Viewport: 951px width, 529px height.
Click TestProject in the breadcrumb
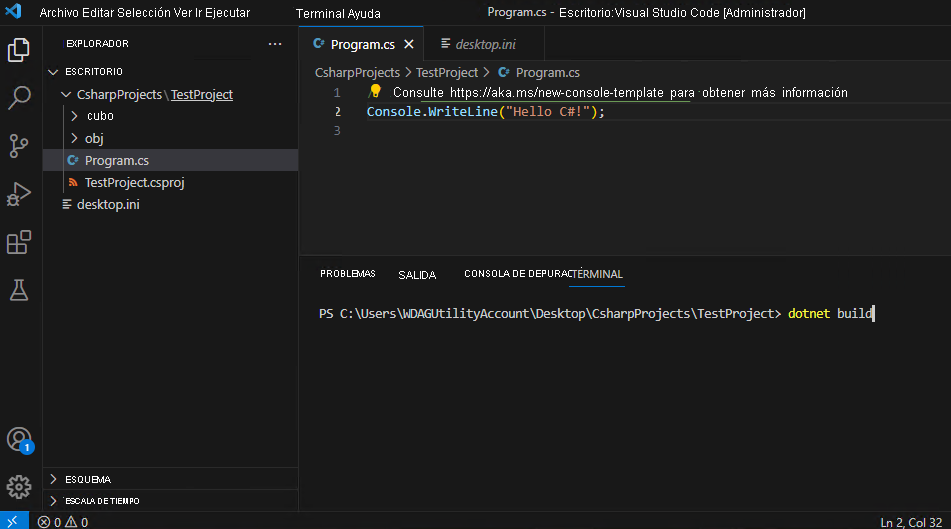pyautogui.click(x=446, y=72)
